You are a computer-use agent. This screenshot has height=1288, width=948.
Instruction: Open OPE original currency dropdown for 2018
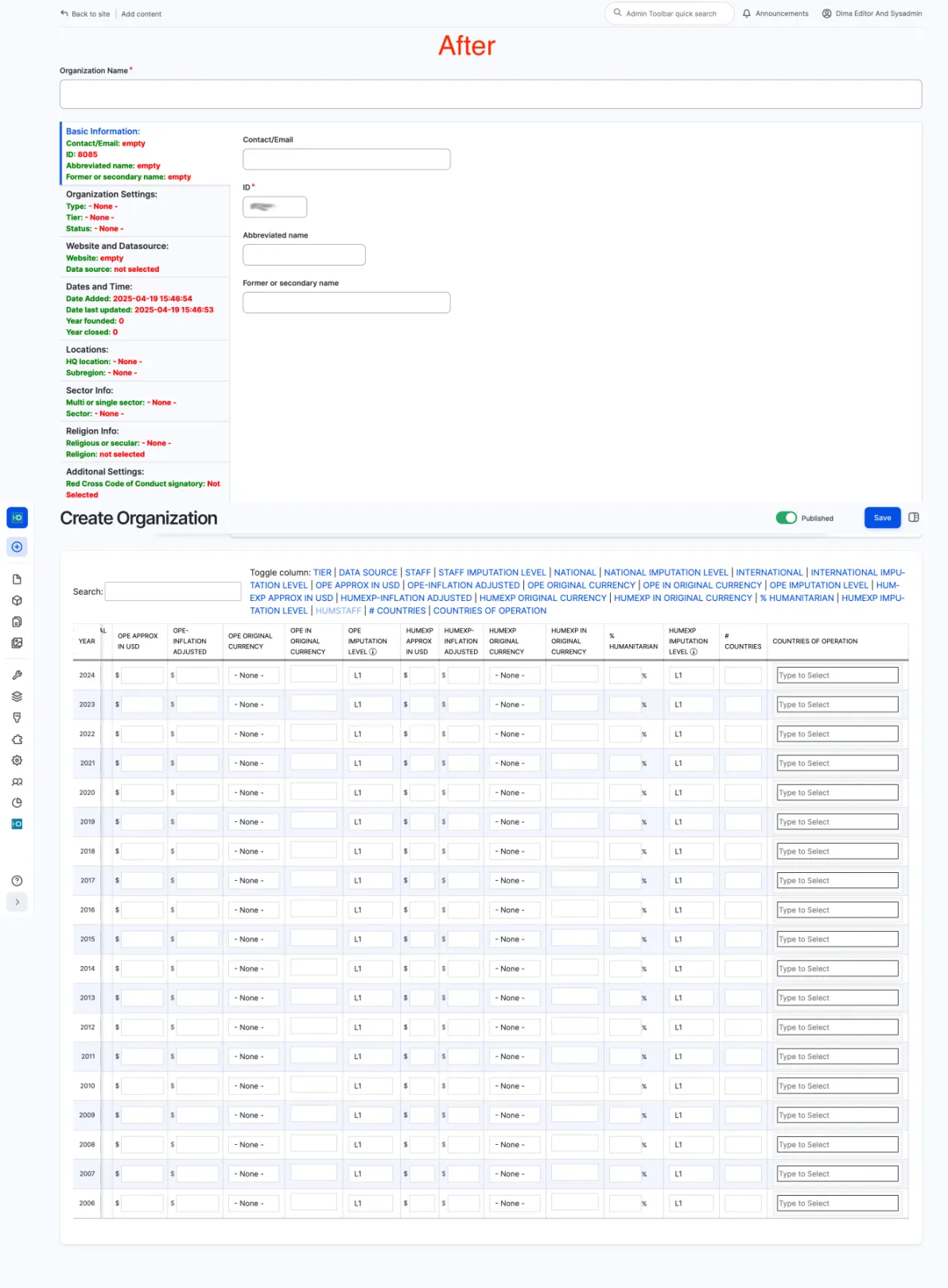(252, 852)
